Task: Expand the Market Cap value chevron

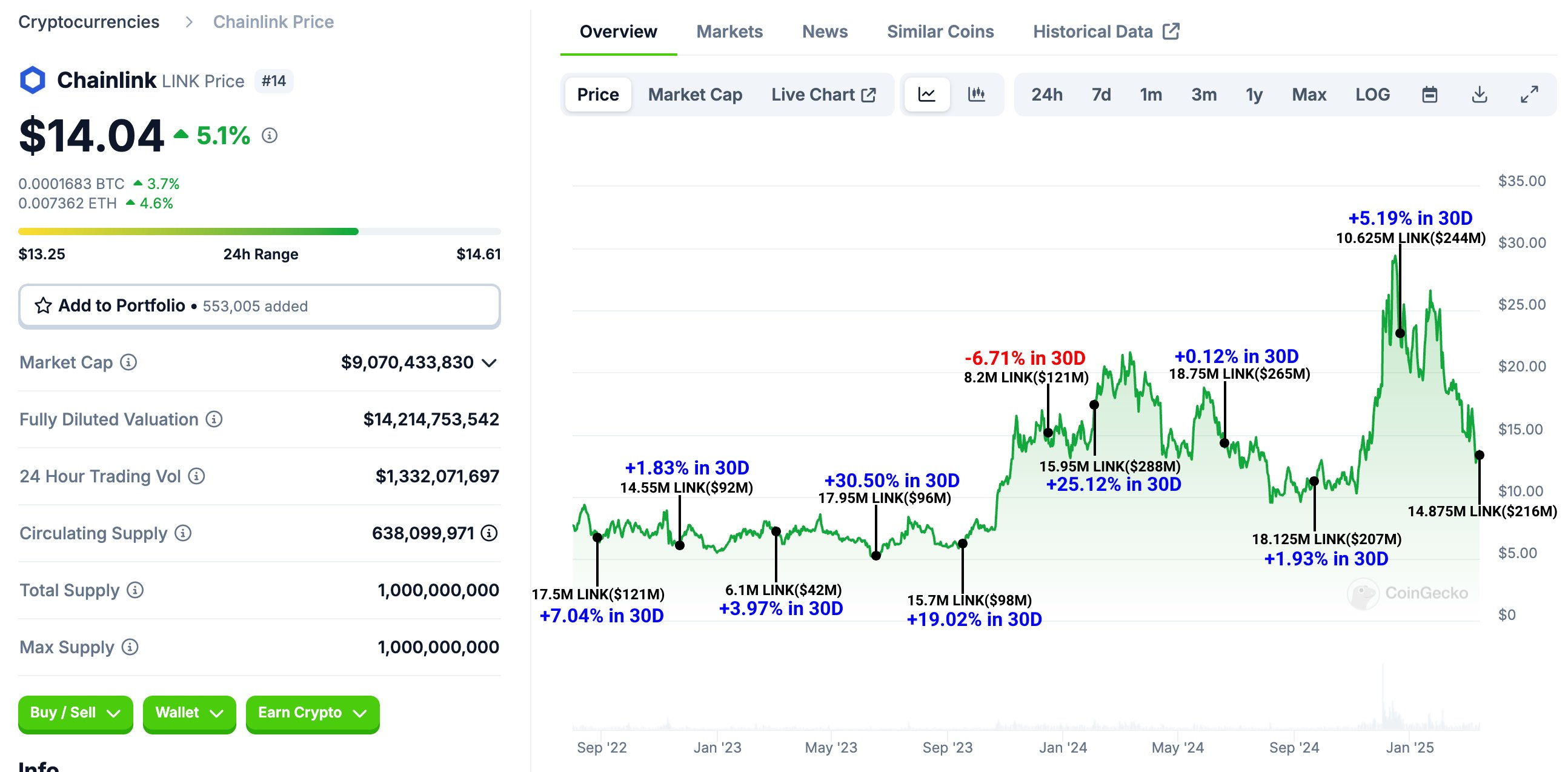Action: [x=489, y=364]
